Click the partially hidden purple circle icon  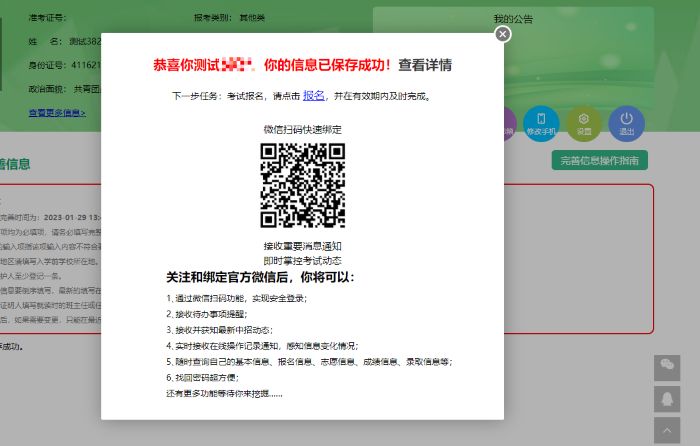(510, 124)
